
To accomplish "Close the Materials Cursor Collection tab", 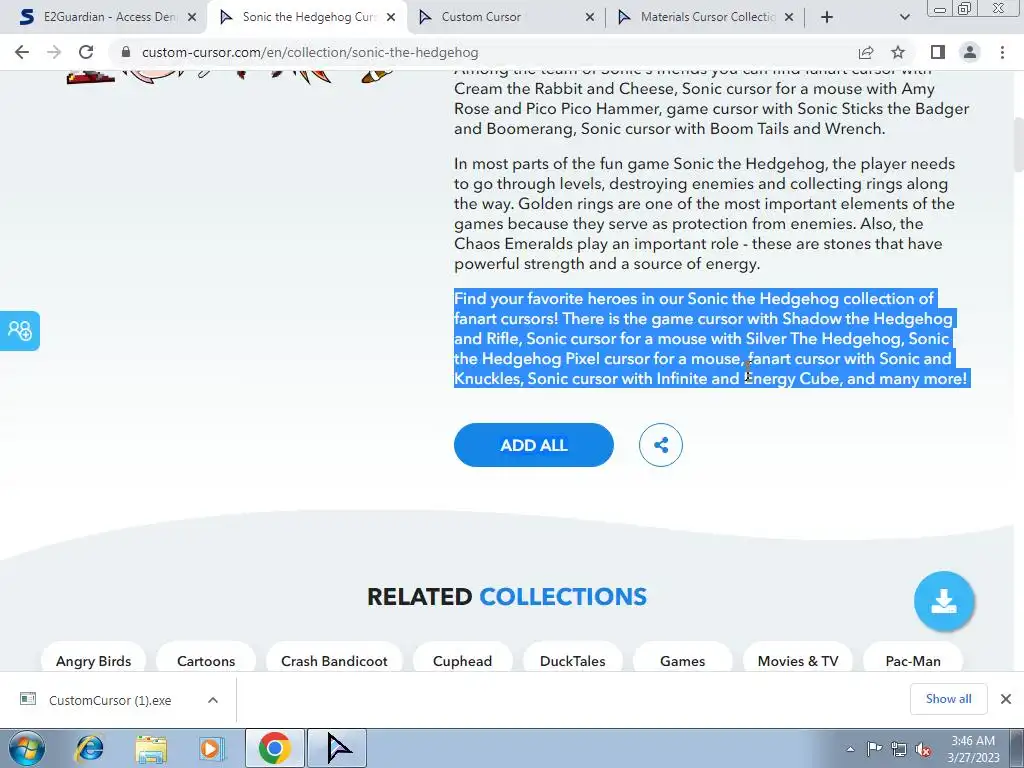I will click(x=789, y=18).
